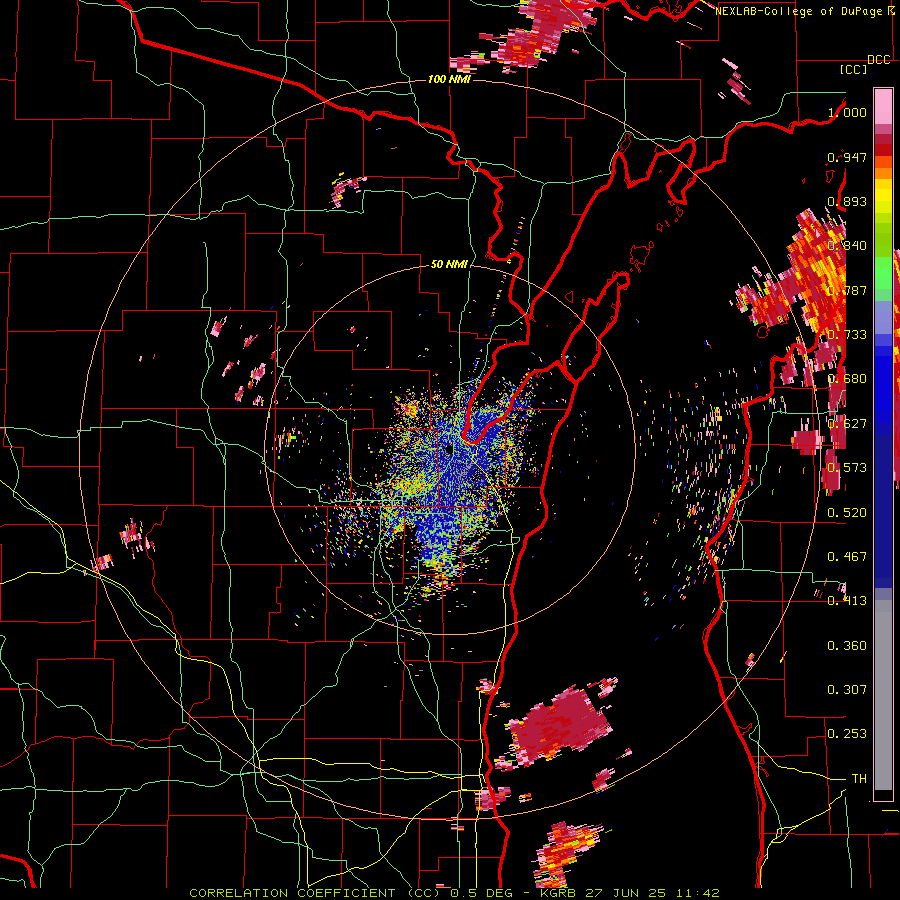900x900 pixels.
Task: Click the 0.413 color scale value
Action: (847, 601)
